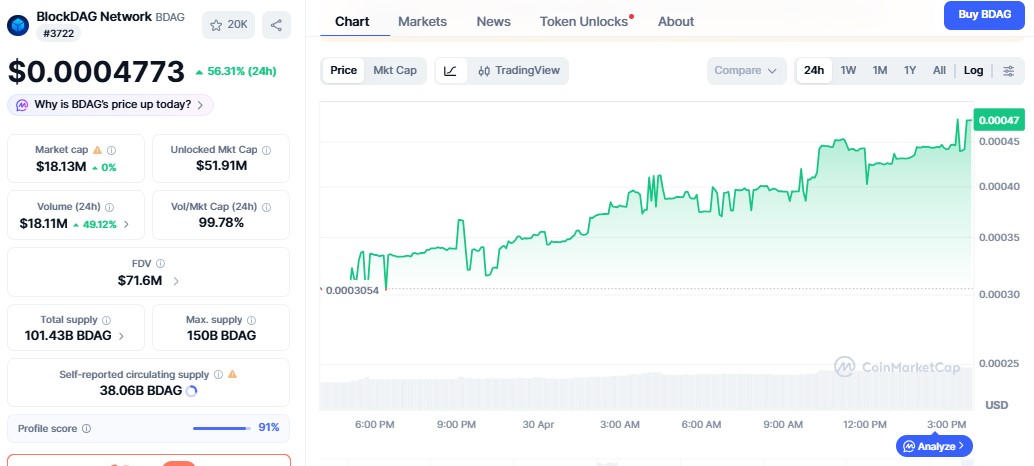Select the line chart icon

450,71
